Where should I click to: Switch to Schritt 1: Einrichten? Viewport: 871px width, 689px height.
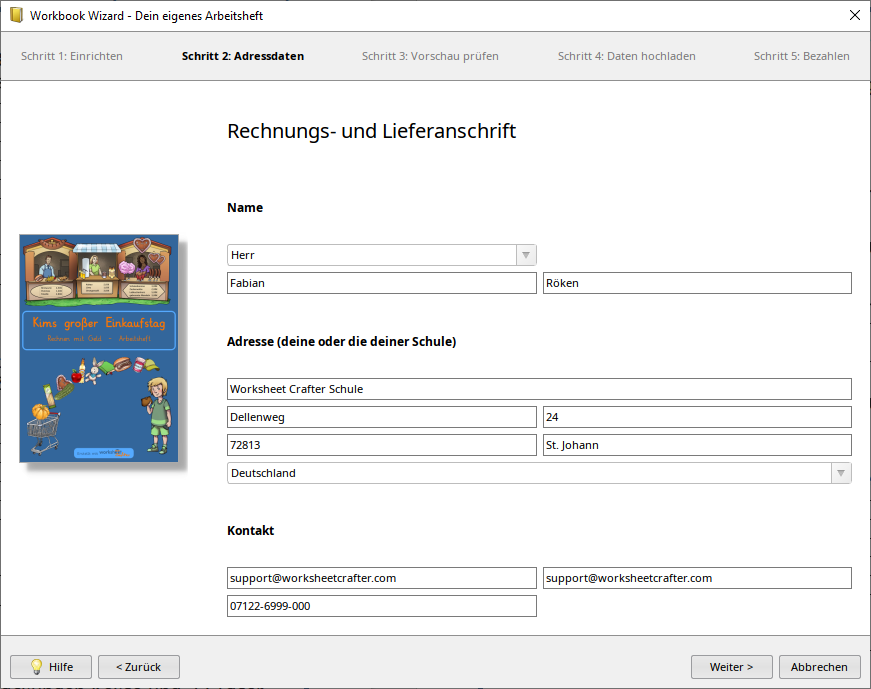point(72,57)
